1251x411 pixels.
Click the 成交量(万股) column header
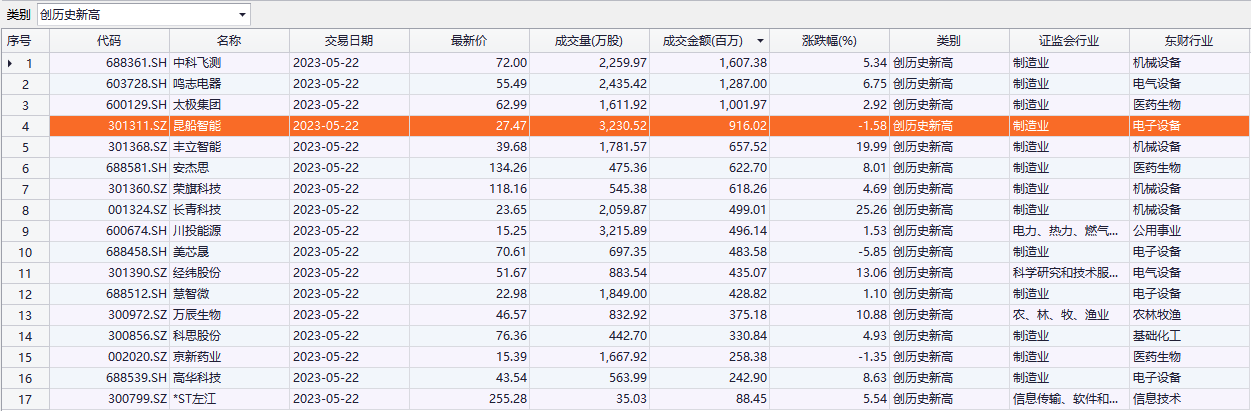(x=589, y=41)
